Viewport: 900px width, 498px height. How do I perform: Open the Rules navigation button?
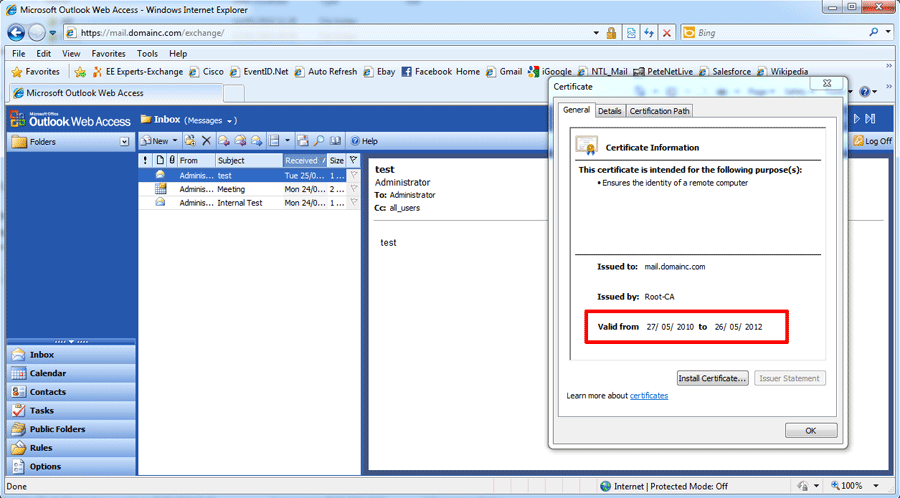pos(71,448)
